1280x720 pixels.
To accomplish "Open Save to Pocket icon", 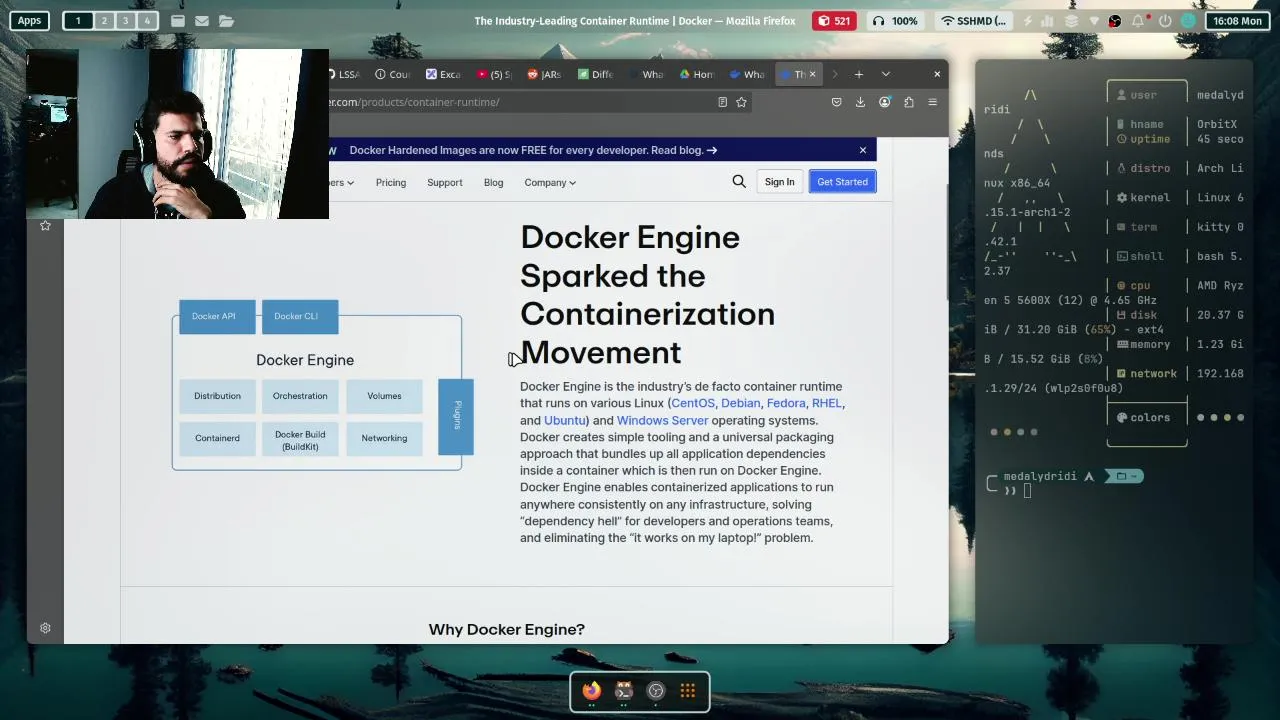I will coord(837,102).
